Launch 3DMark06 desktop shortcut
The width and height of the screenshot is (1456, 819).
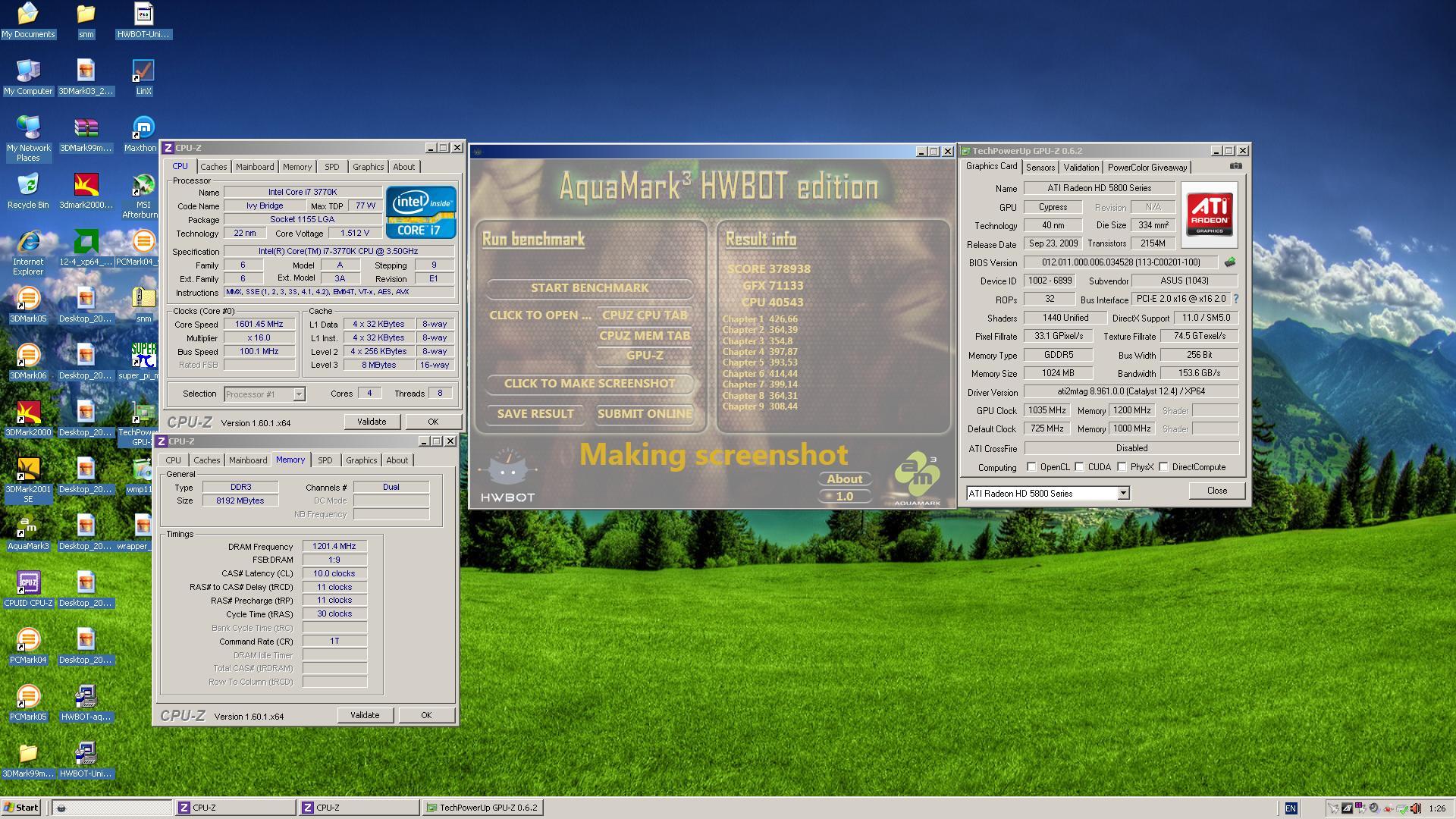pyautogui.click(x=28, y=362)
